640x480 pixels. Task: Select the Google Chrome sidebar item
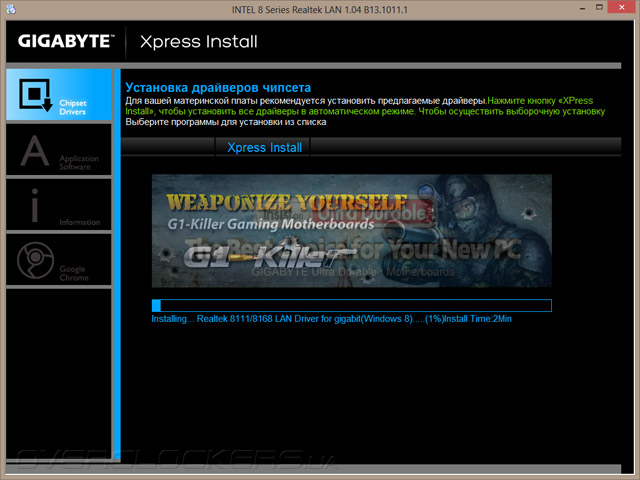coord(59,260)
